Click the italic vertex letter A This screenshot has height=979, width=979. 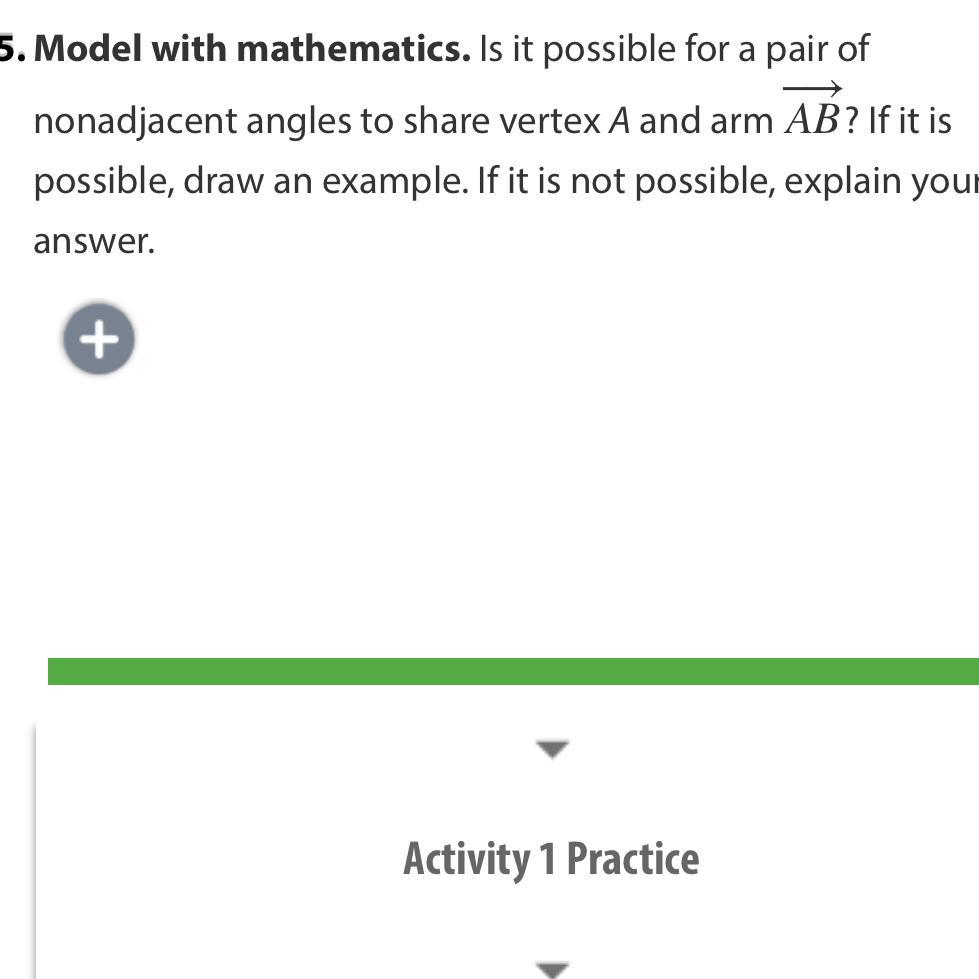pos(620,122)
